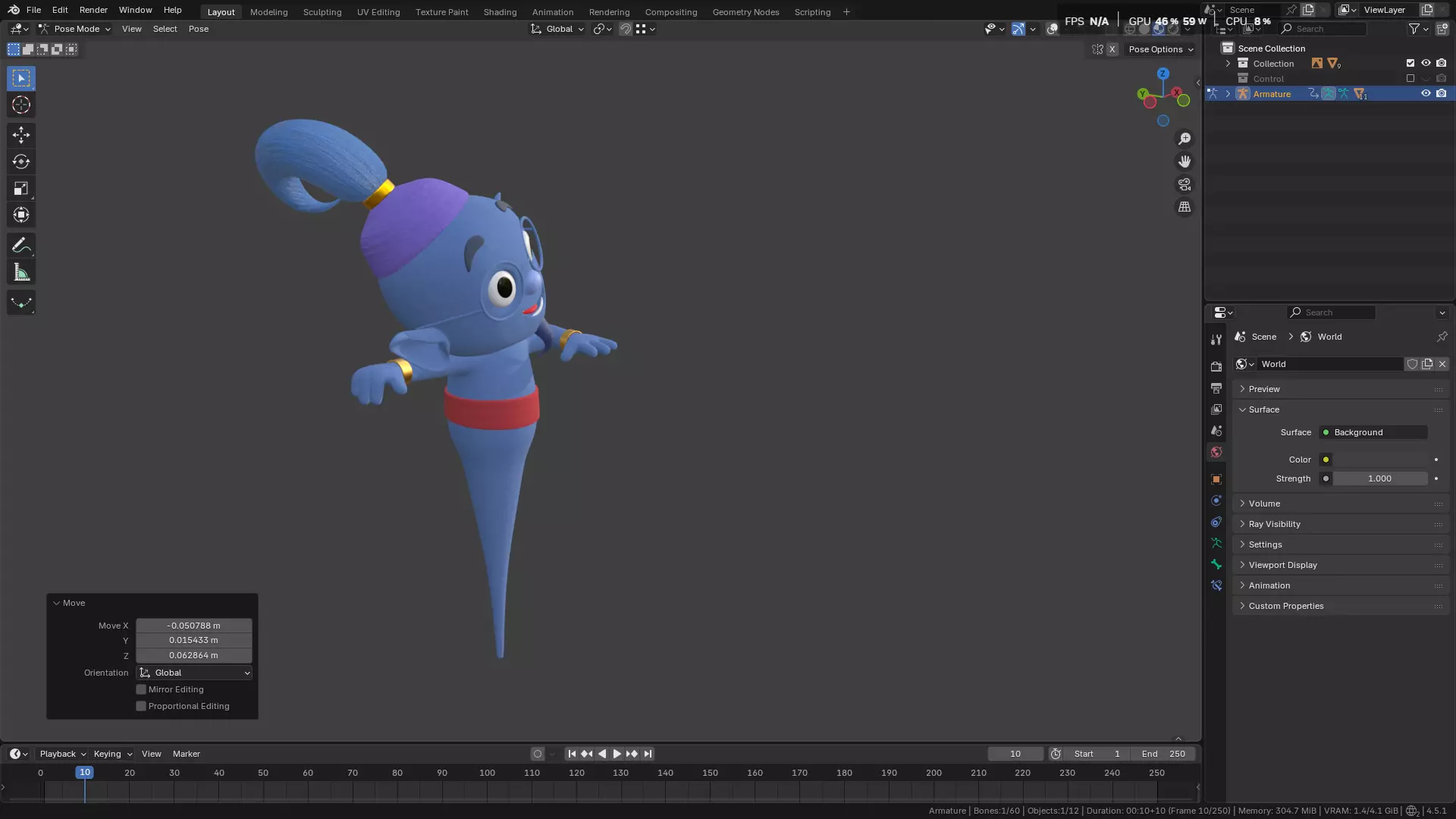This screenshot has width=1456, height=819.
Task: Play the animation forward
Action: (617, 754)
